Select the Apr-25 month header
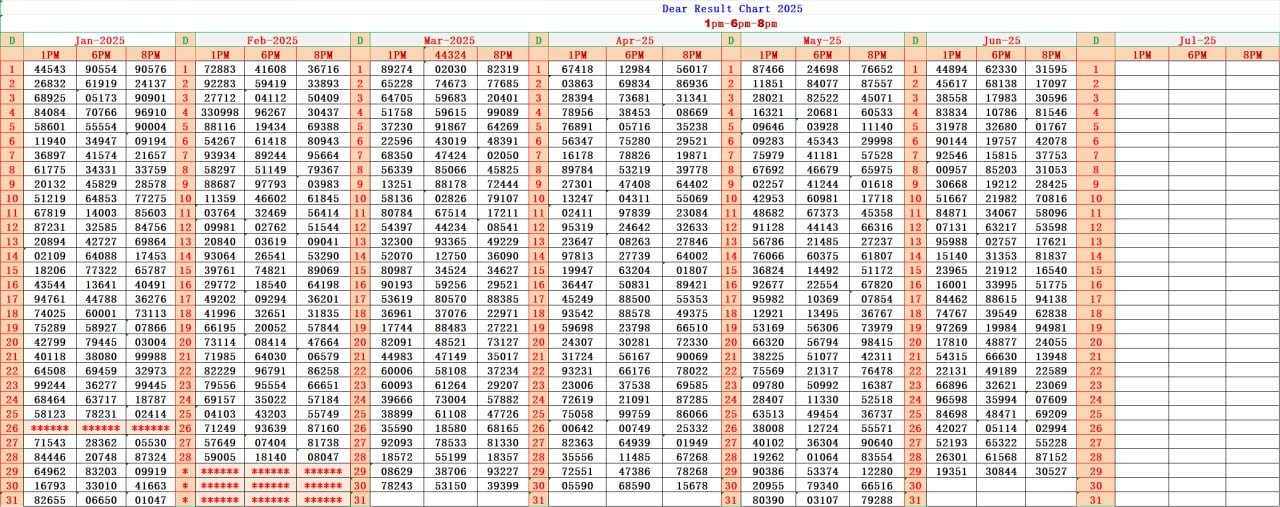 point(633,40)
